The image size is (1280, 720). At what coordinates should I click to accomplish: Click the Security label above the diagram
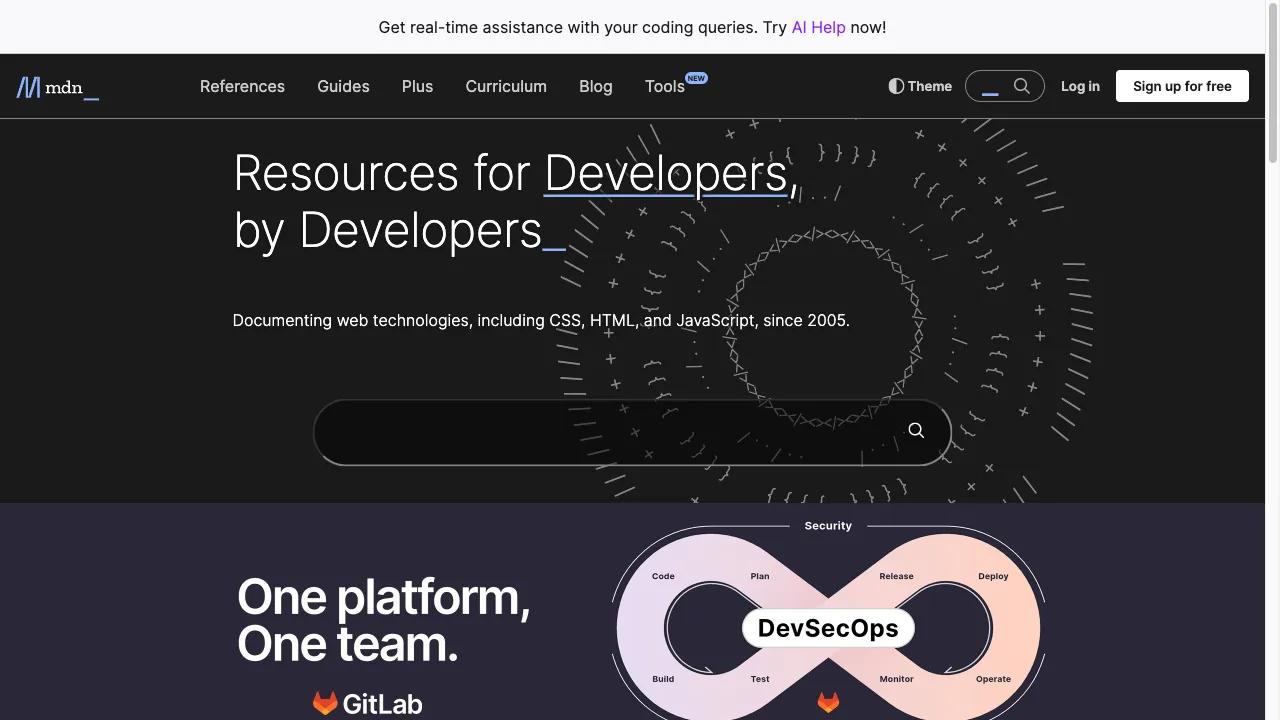point(828,525)
